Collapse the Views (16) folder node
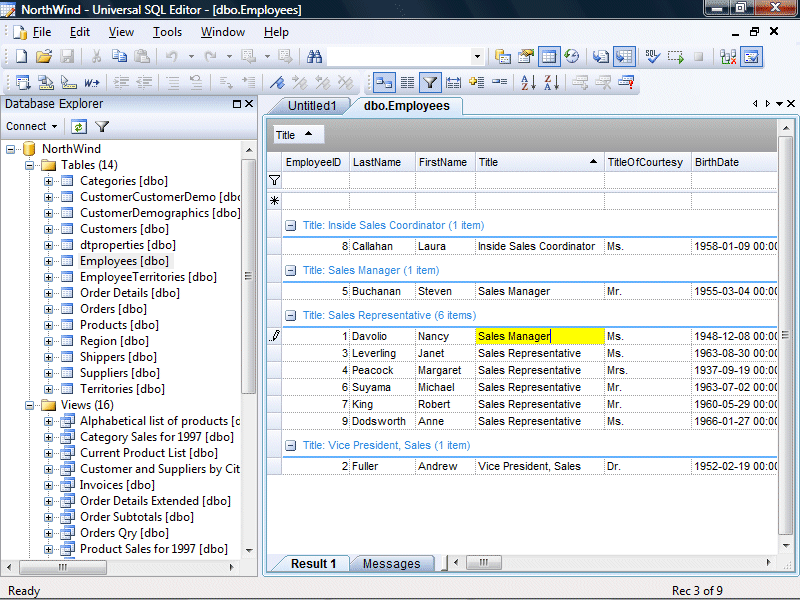 (x=30, y=406)
